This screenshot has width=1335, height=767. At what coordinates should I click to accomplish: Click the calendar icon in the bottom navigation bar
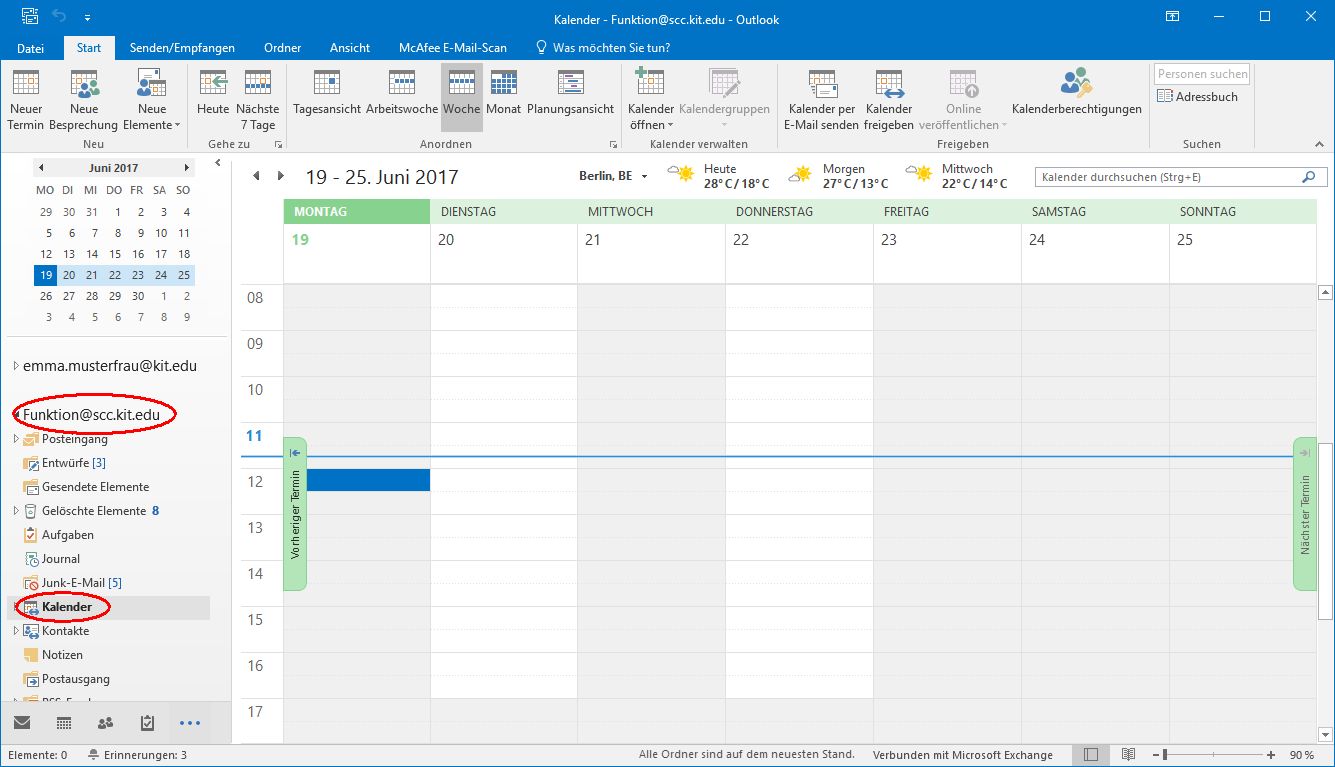64,723
